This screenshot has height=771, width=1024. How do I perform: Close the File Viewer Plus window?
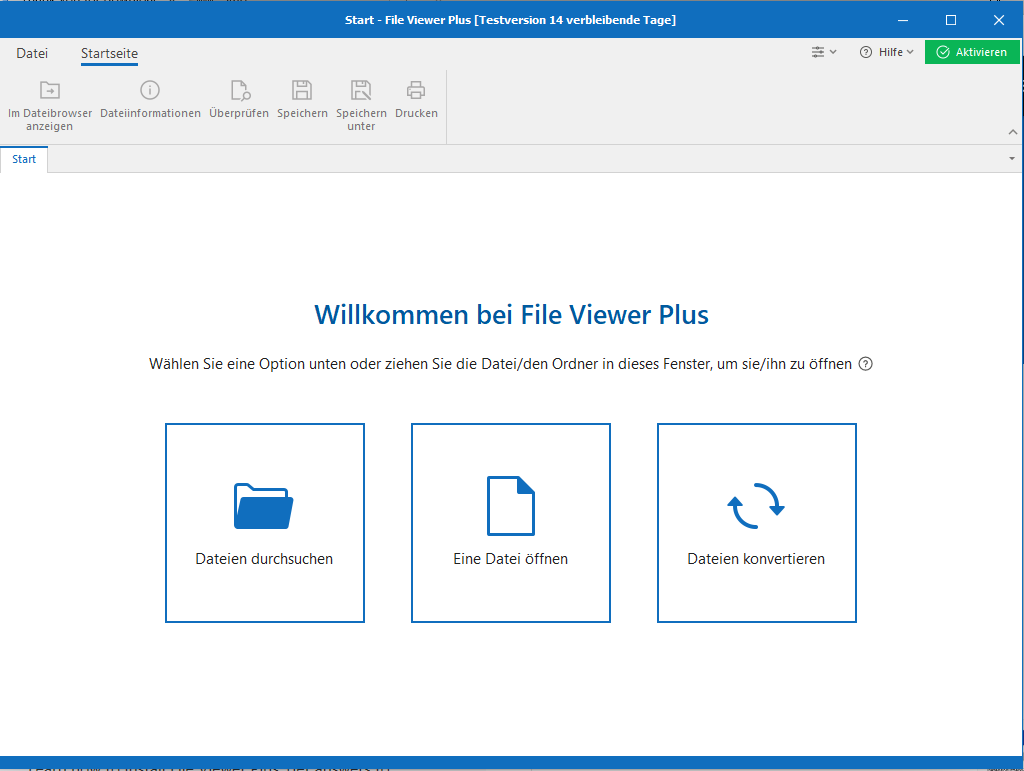(x=999, y=20)
